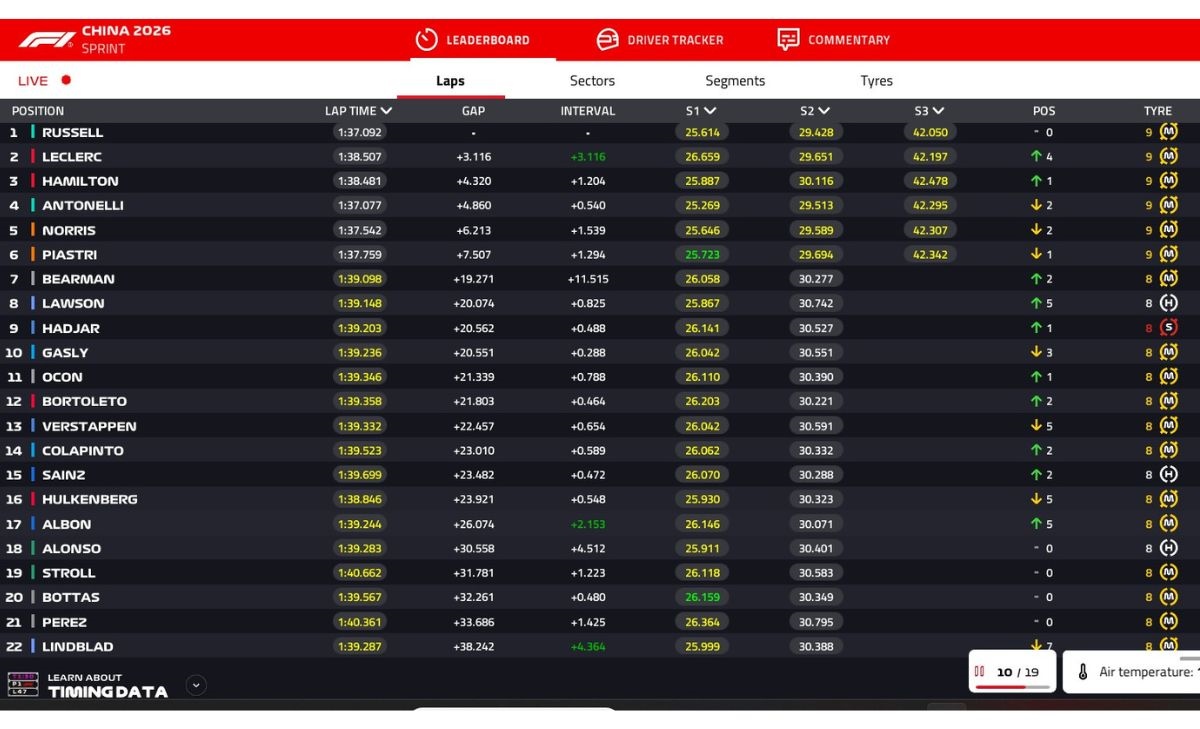1200x729 pixels.
Task: Click the red LIVE indicator
Action: click(66, 80)
